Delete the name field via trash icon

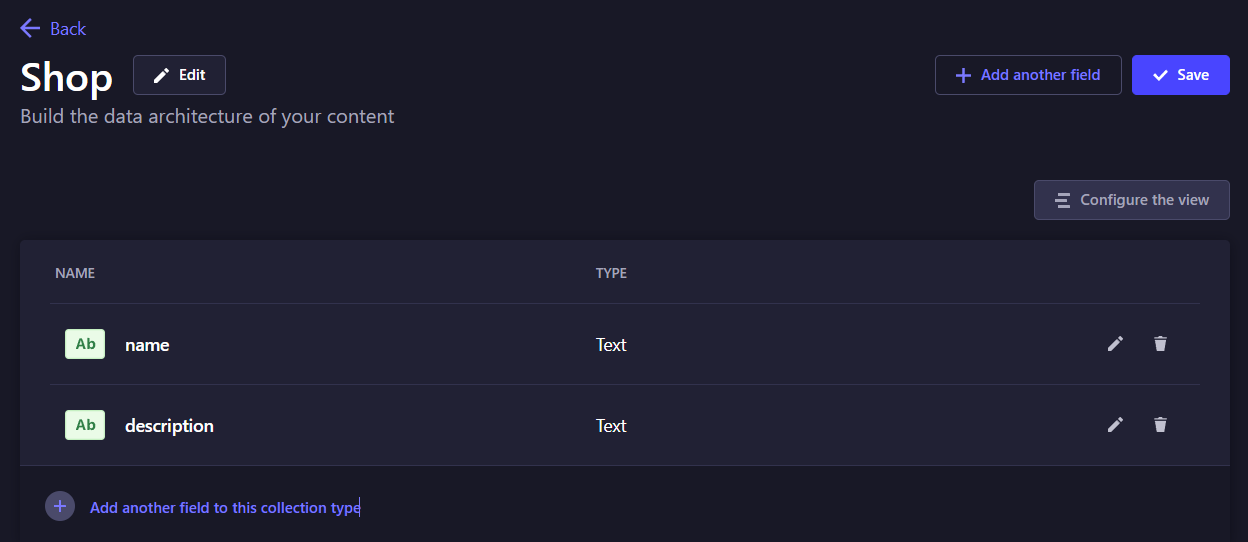(x=1160, y=344)
